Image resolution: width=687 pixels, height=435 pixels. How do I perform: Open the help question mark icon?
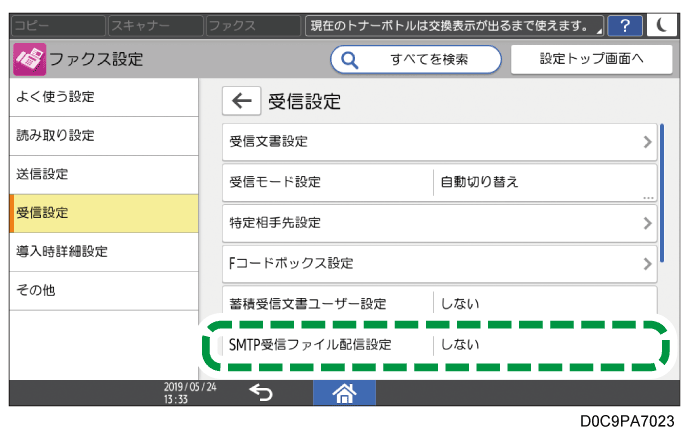pos(625,26)
